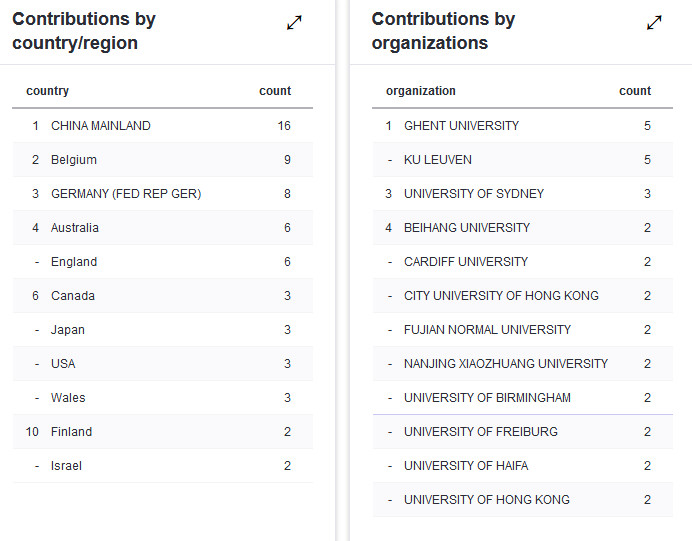This screenshot has height=541, width=692.
Task: Select UNIVERSITY OF SYDNEY row
Action: 474,194
